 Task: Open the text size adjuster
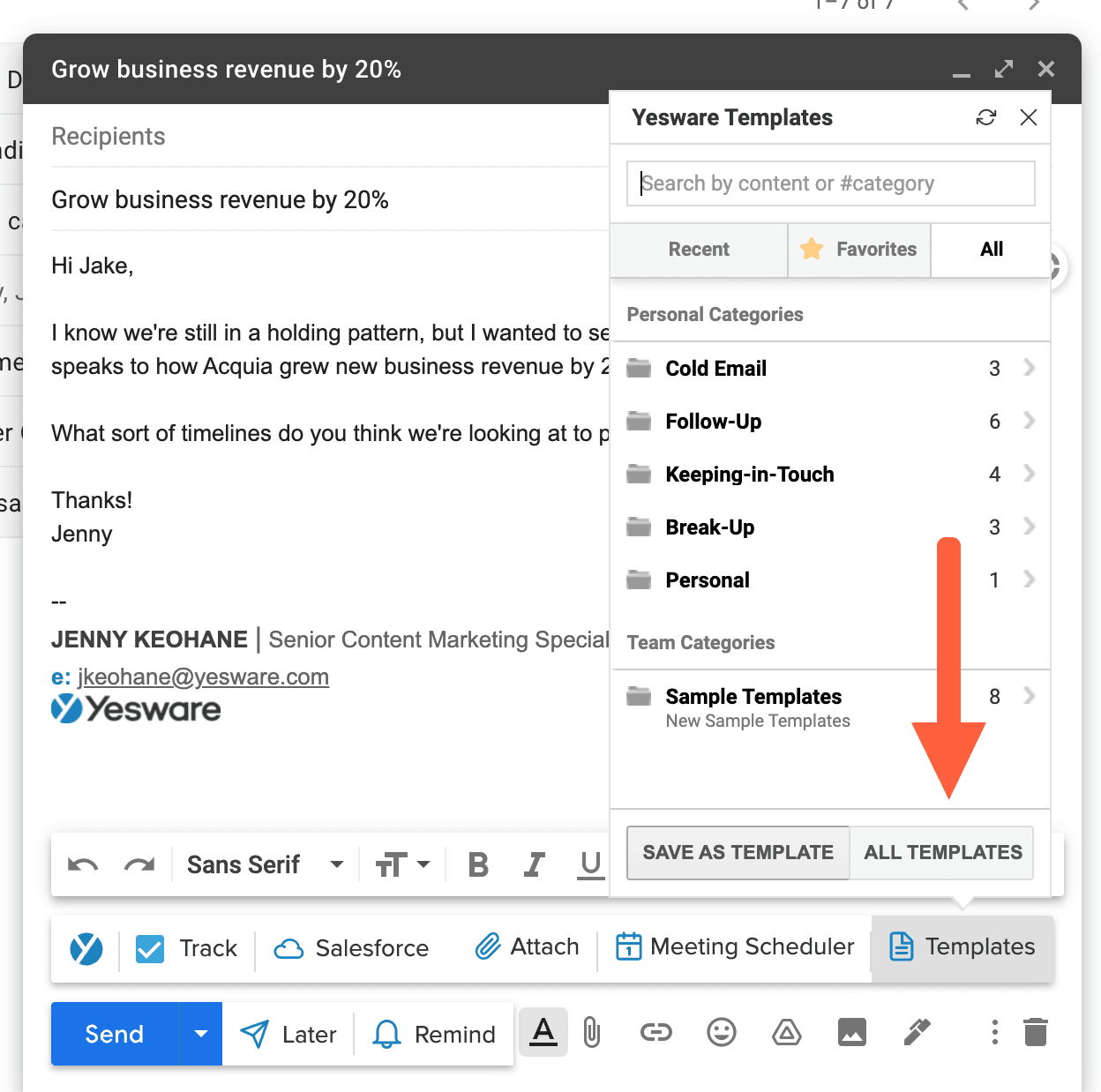coord(403,865)
